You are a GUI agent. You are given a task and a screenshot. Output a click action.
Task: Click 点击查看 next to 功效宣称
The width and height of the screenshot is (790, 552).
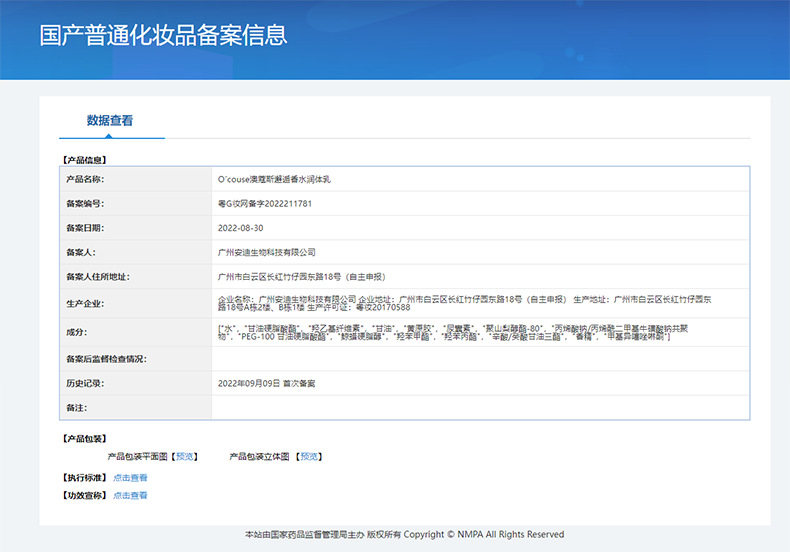(130, 495)
